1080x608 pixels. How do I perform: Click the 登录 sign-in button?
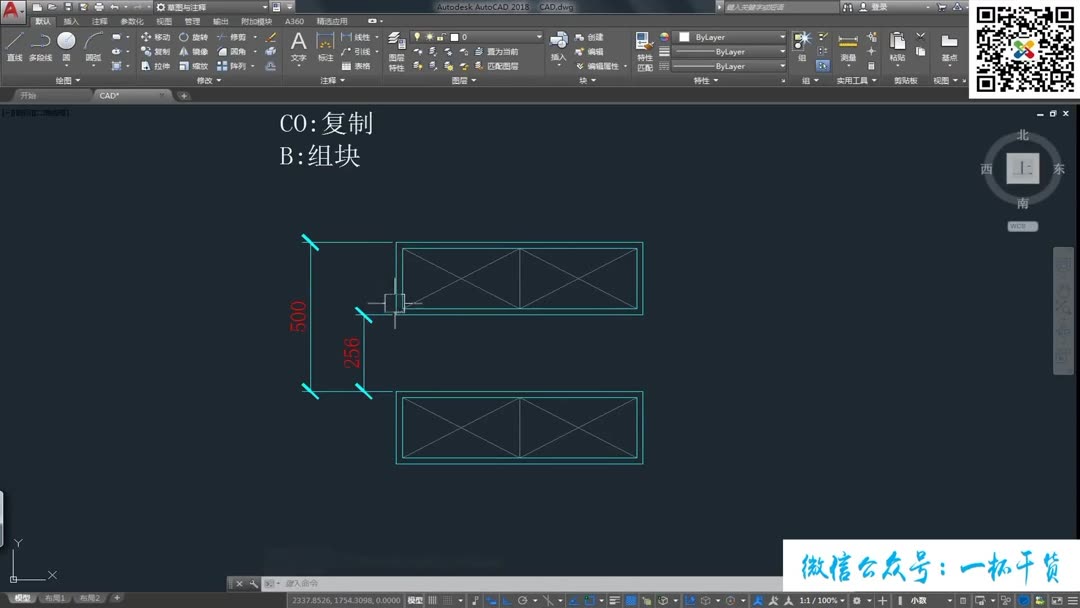click(x=876, y=7)
